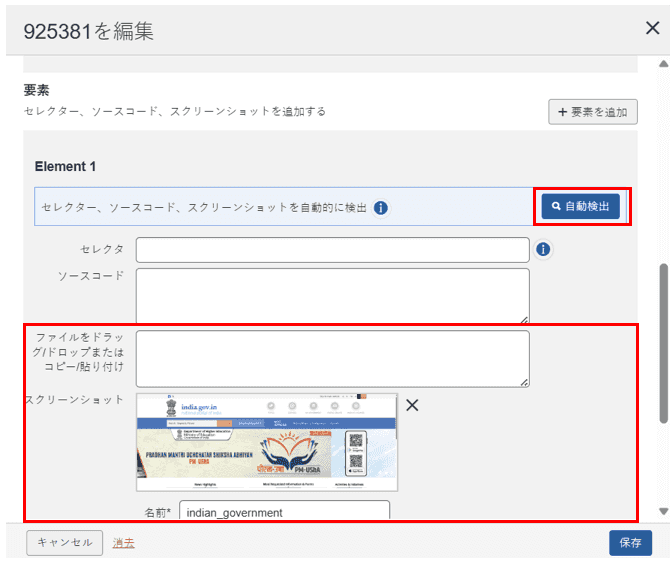Click the file drag/drop paste area
This screenshot has width=672, height=562.
332,358
